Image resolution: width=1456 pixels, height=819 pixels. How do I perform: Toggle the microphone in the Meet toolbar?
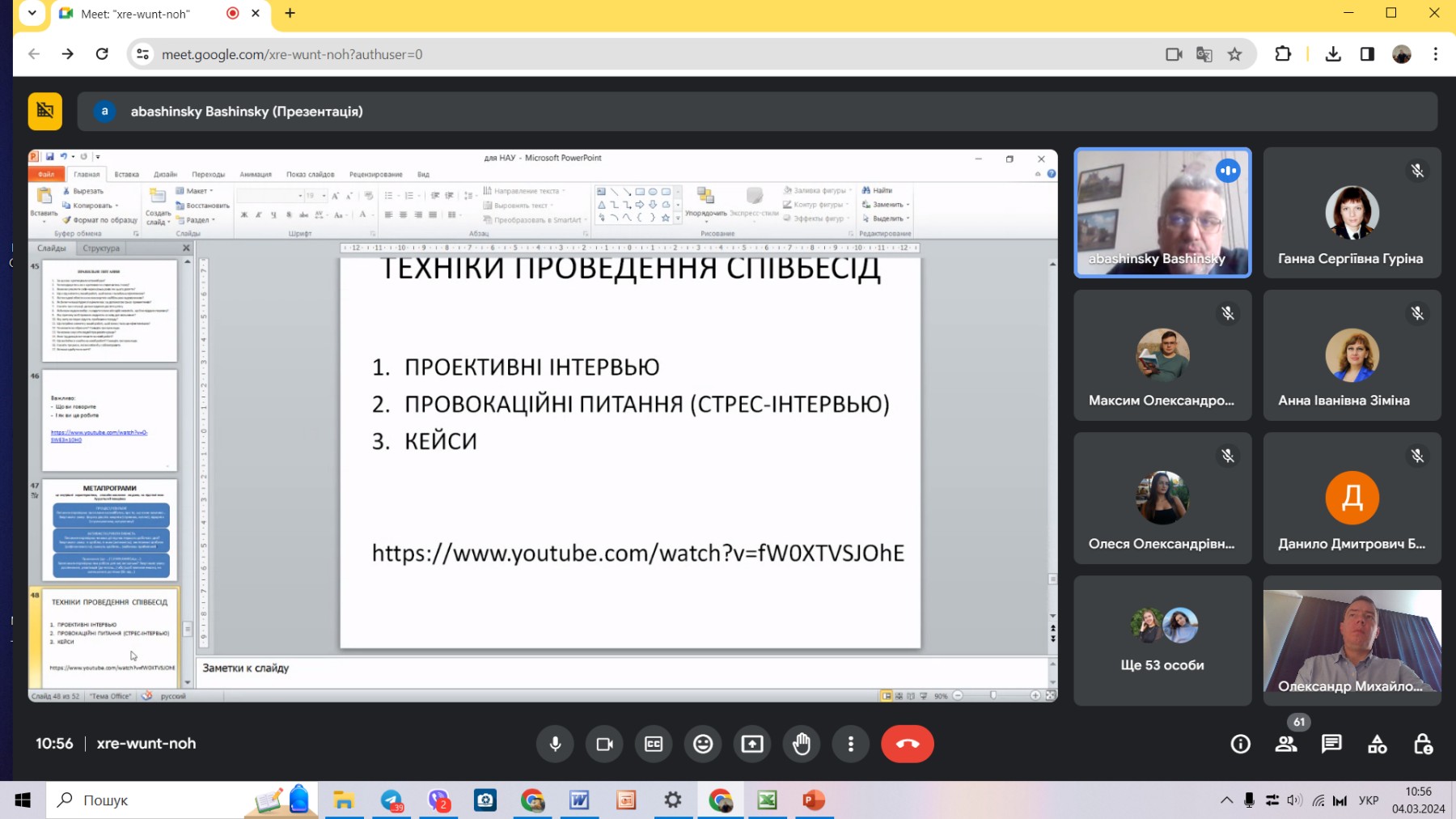(x=555, y=744)
